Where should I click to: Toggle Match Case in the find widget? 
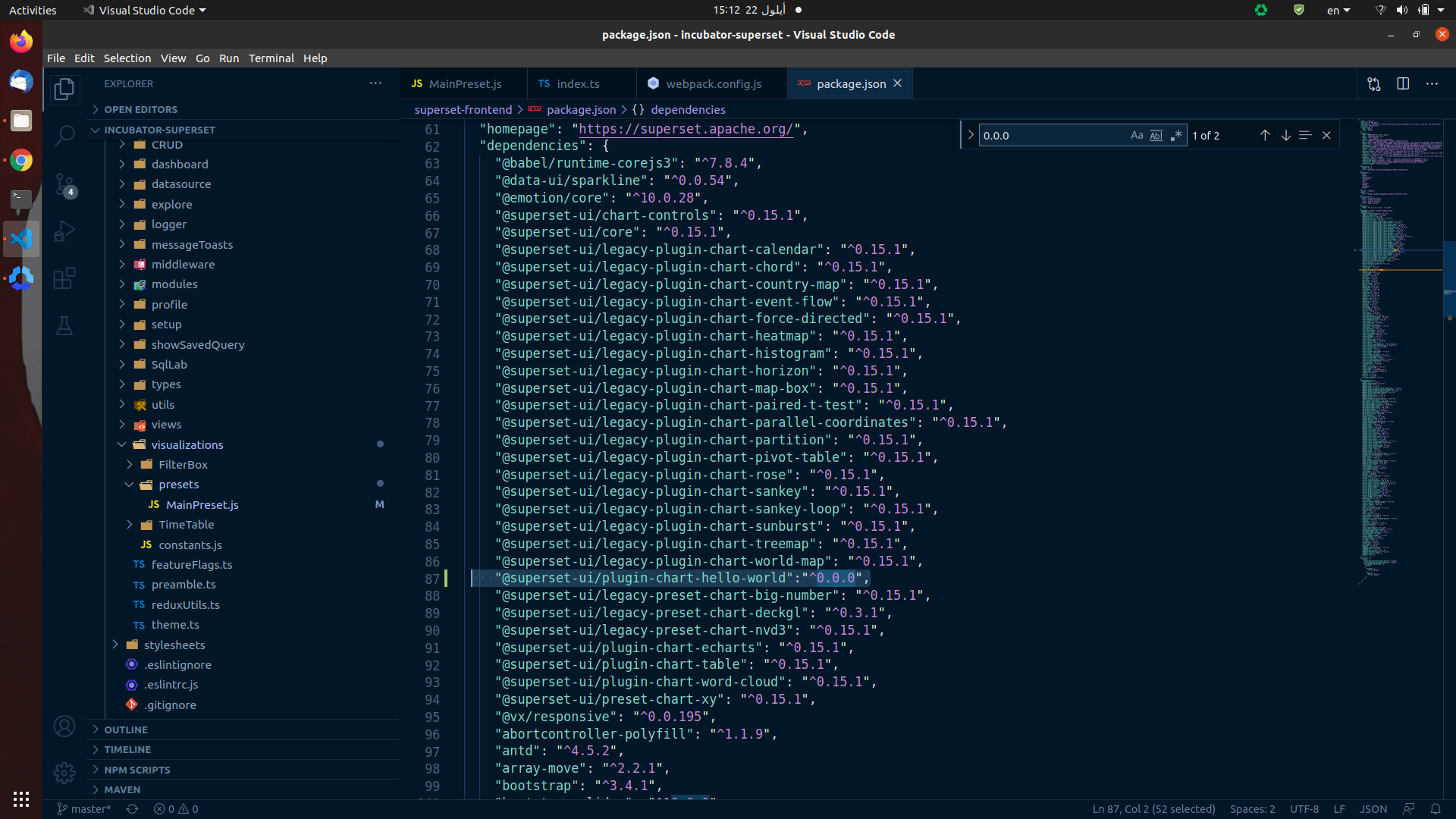pyautogui.click(x=1136, y=135)
